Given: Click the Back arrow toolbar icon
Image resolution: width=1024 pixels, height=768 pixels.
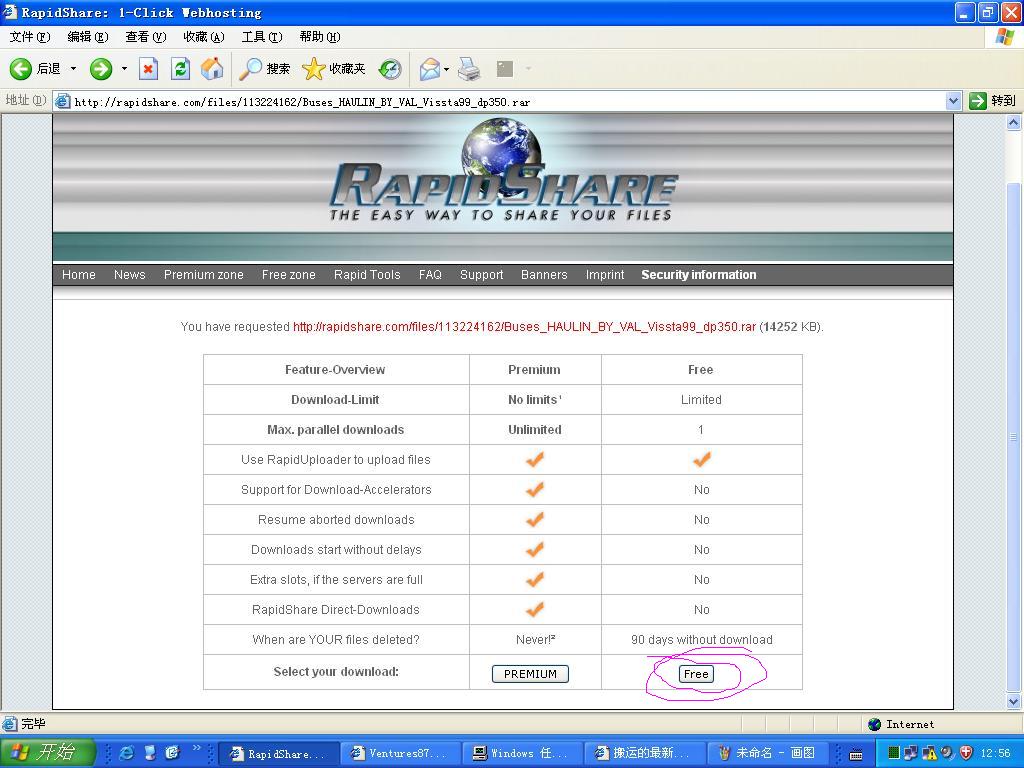Looking at the screenshot, I should [21, 69].
